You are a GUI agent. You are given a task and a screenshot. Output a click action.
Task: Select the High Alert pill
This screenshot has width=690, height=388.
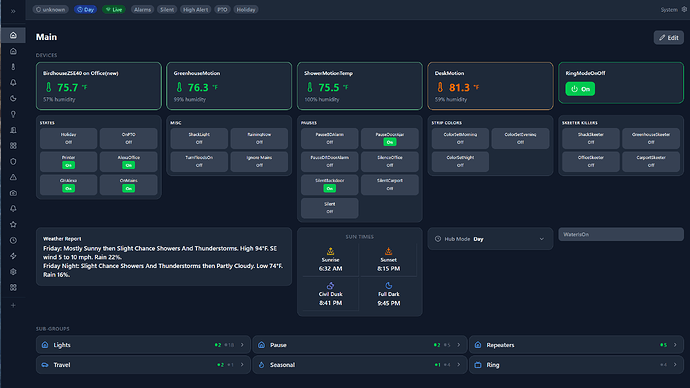click(x=195, y=9)
